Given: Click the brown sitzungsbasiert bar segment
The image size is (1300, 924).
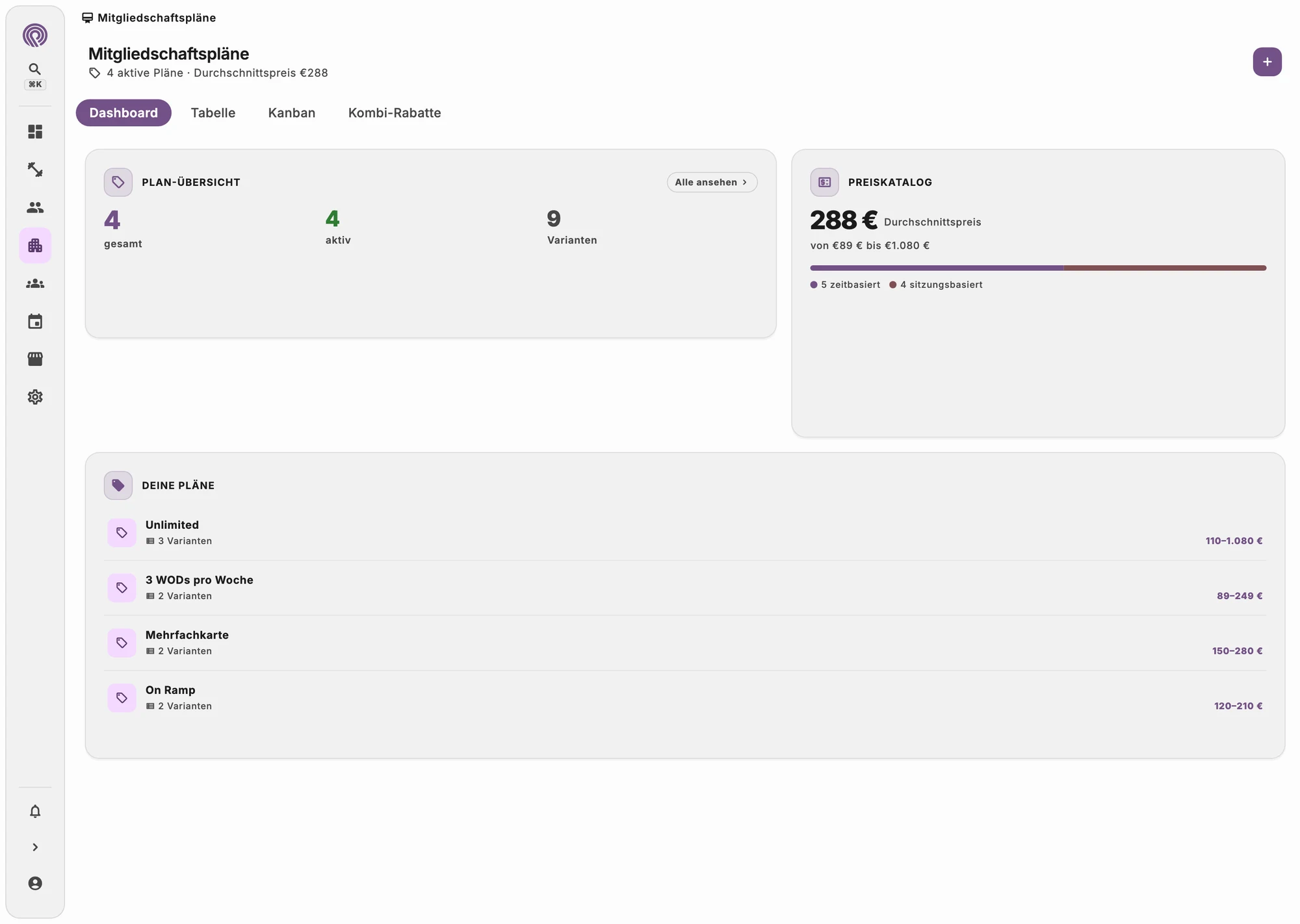Looking at the screenshot, I should 1165,268.
